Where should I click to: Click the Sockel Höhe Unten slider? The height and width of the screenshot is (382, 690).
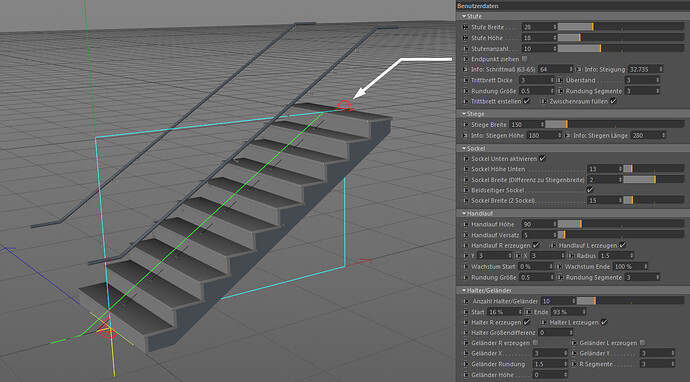click(653, 169)
